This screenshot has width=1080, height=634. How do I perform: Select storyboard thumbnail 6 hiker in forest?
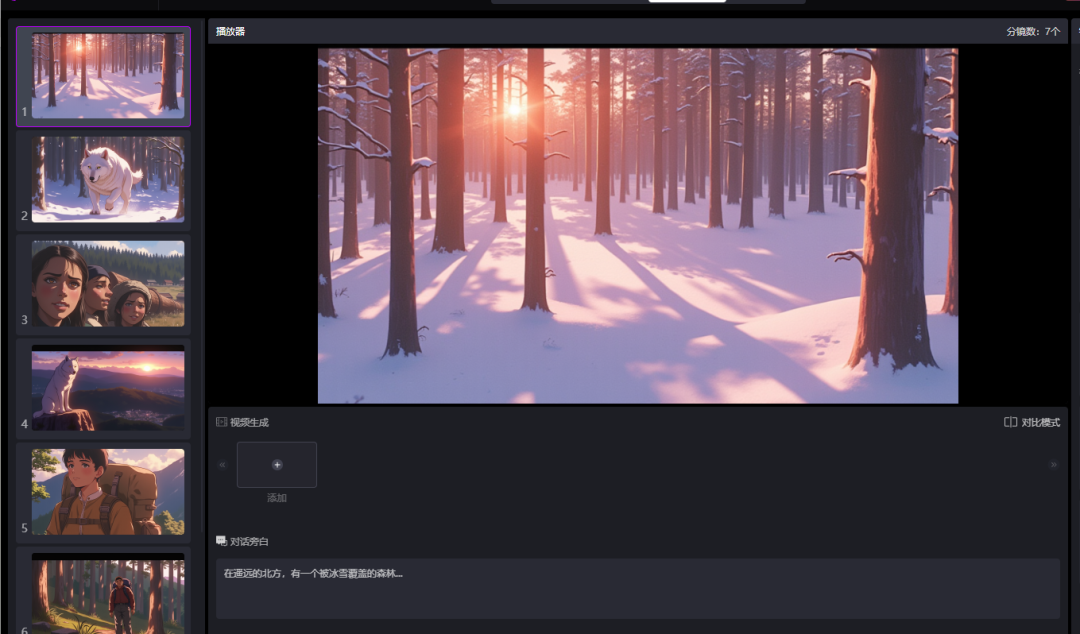pos(107,593)
